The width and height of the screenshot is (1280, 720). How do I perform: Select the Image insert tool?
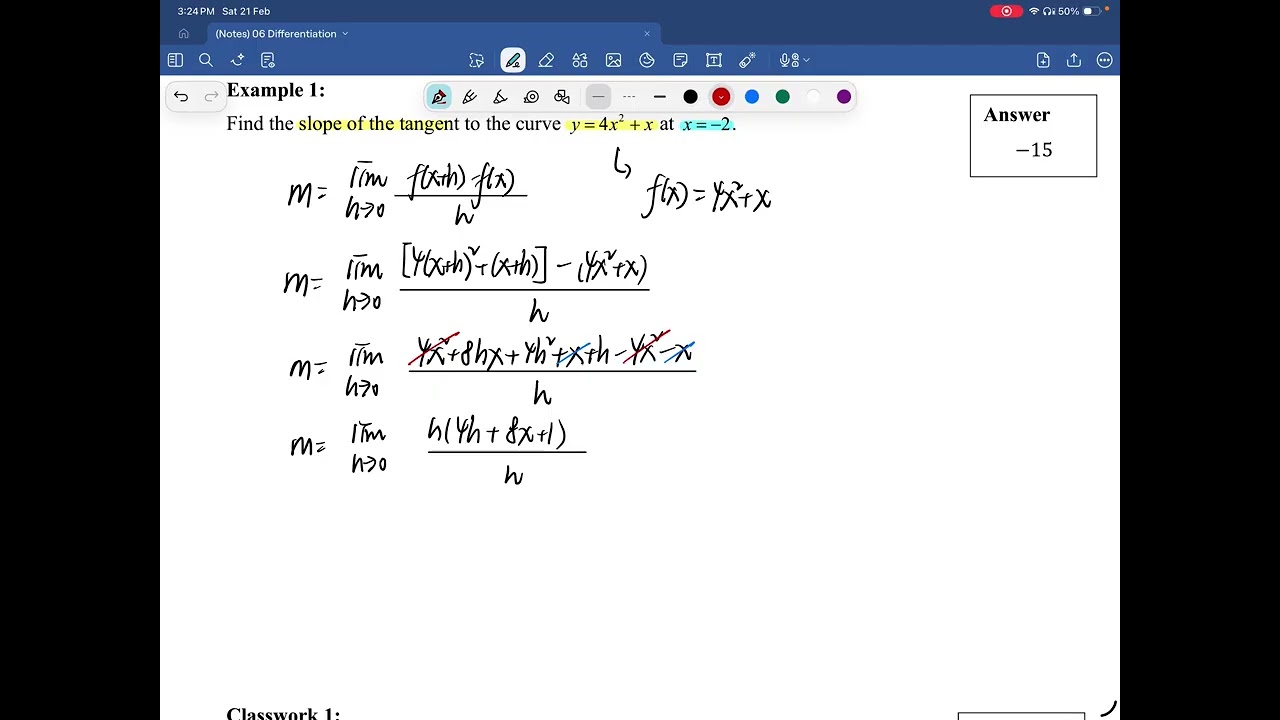[x=613, y=60]
